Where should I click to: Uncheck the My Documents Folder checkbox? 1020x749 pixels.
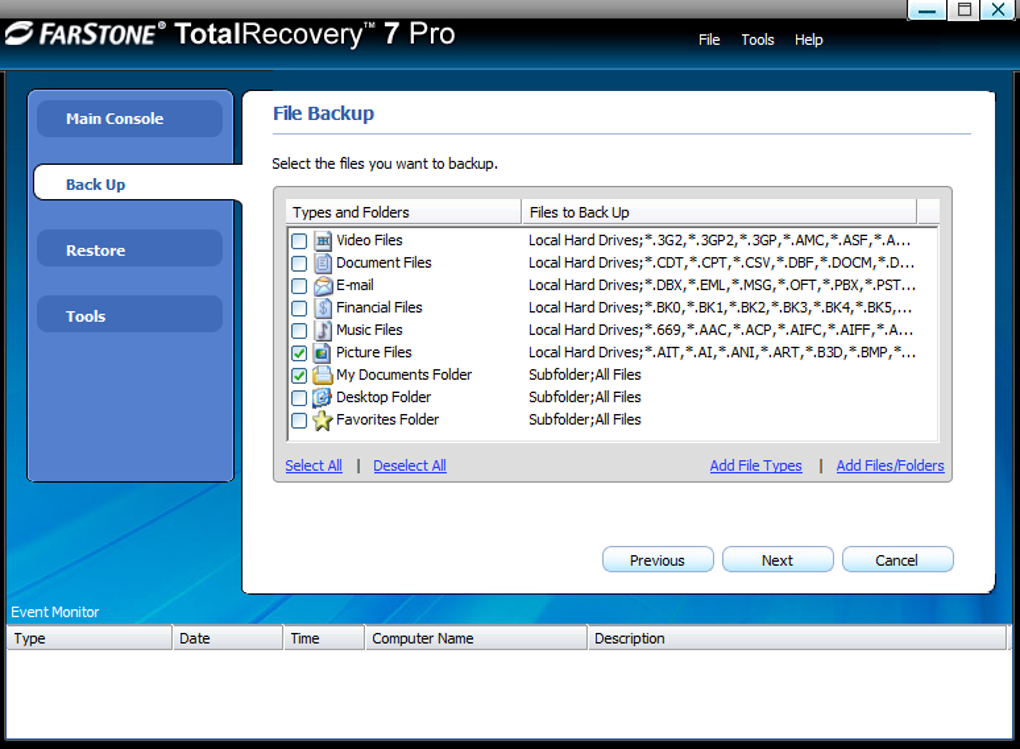(299, 375)
